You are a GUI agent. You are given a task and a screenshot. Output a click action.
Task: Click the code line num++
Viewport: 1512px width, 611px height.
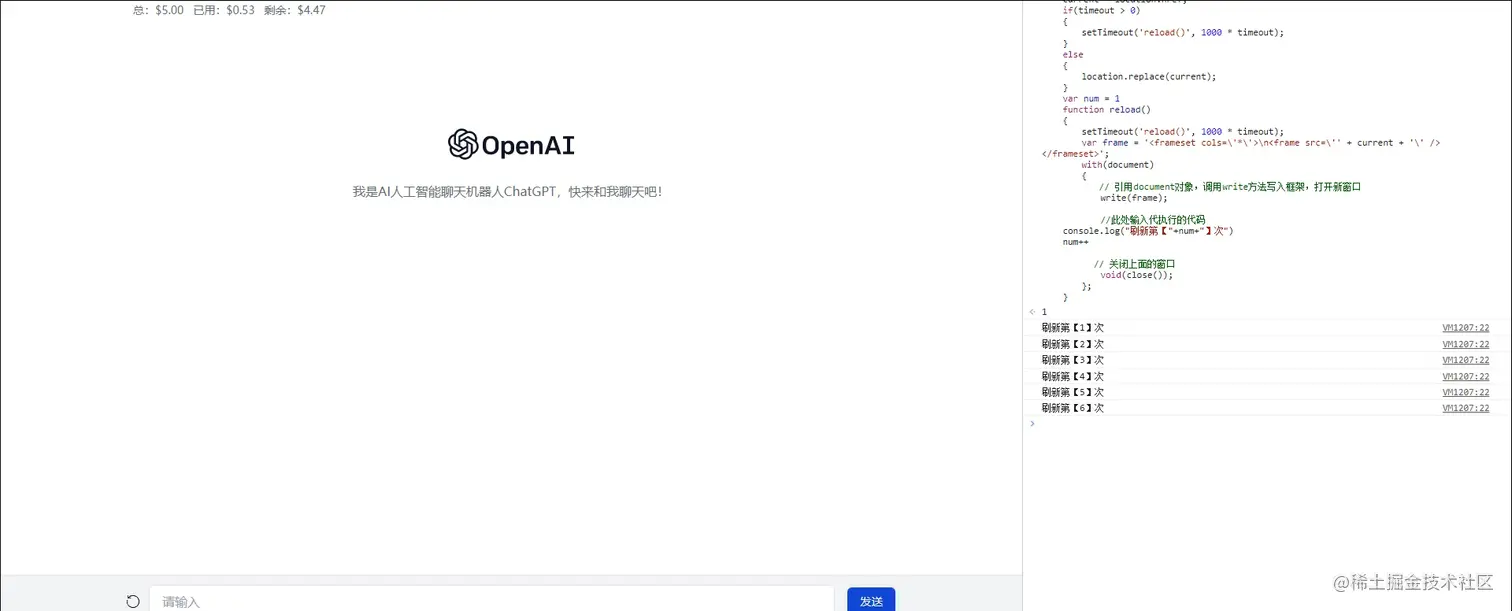(1075, 242)
